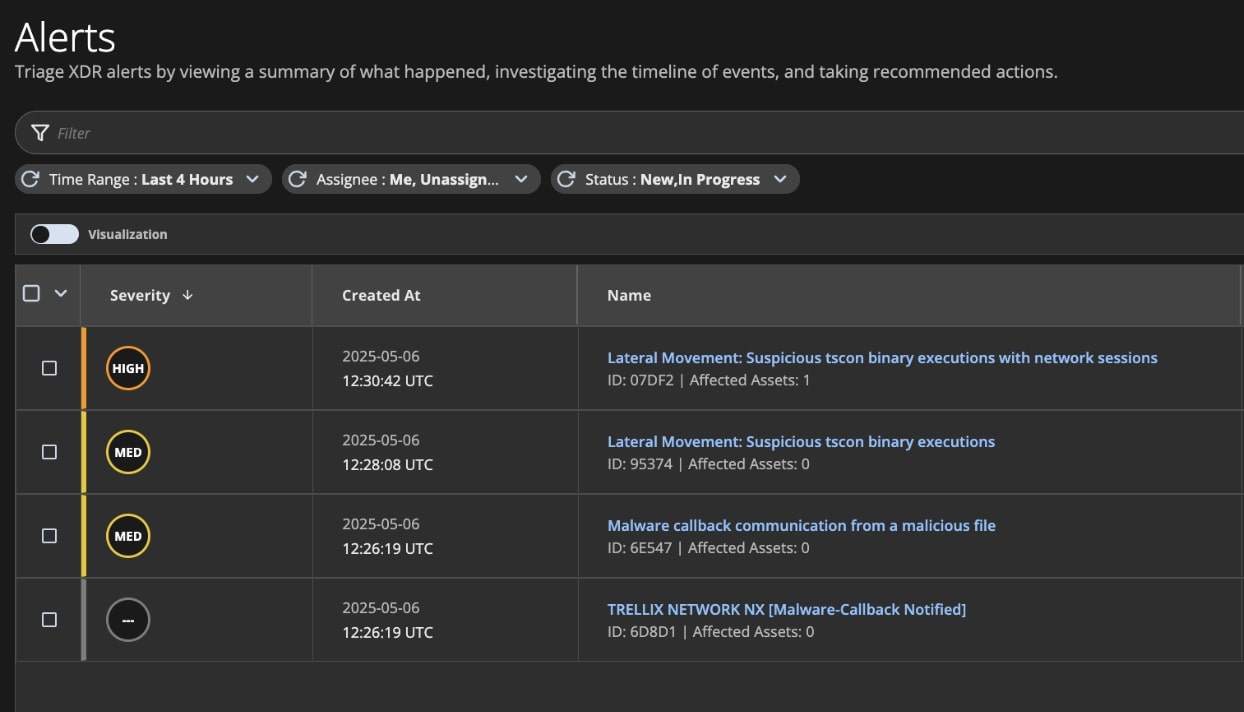This screenshot has height=712, width=1244.
Task: Open the Assignee filter dropdown
Action: pyautogui.click(x=521, y=179)
